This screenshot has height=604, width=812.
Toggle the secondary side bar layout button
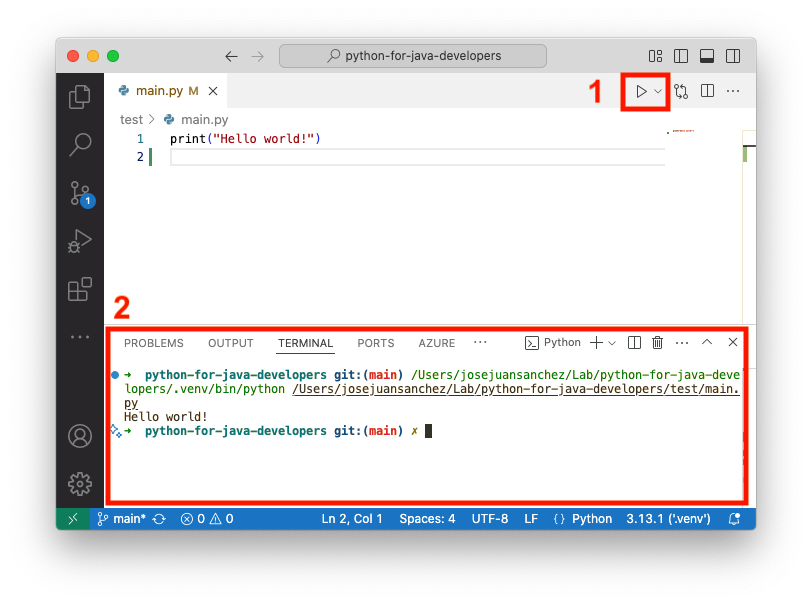(x=733, y=56)
